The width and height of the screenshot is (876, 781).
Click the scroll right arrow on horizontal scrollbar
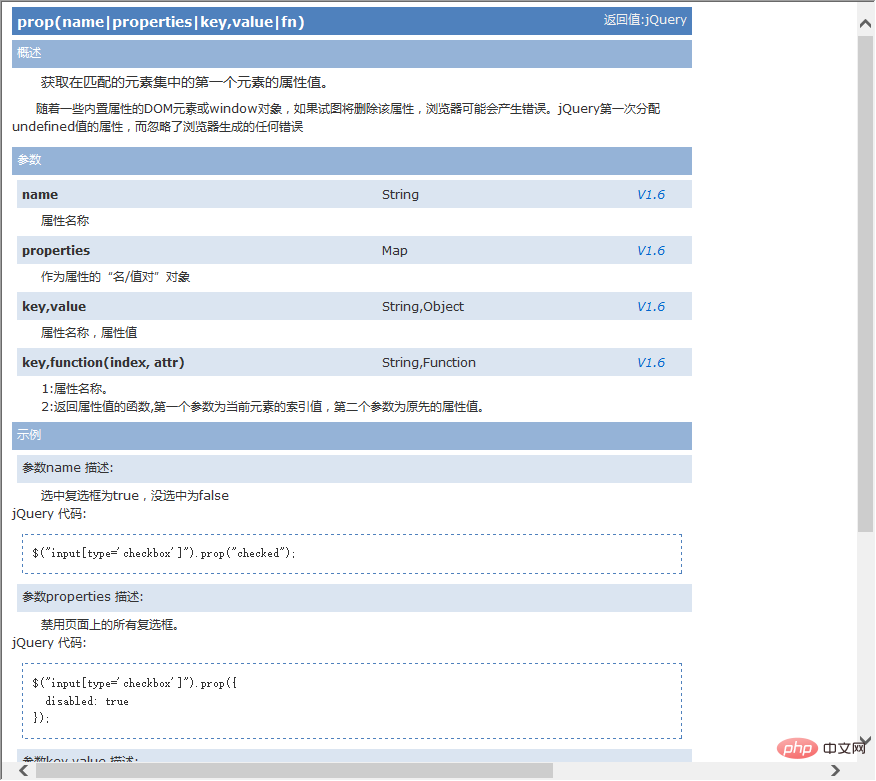point(835,770)
